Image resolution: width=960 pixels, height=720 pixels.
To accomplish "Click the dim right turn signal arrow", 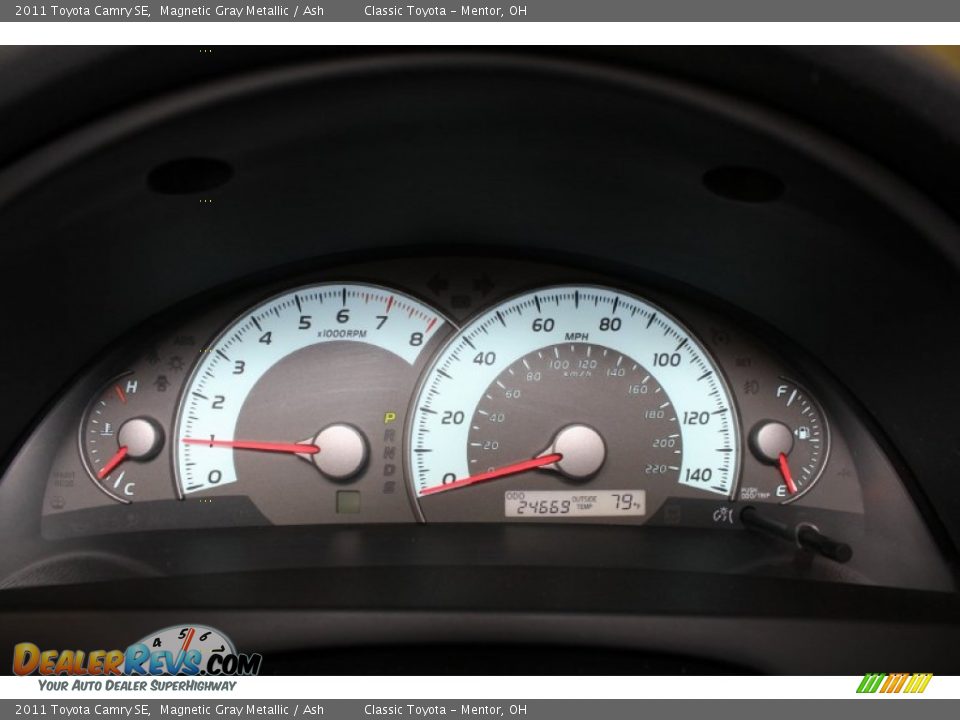I will point(484,285).
